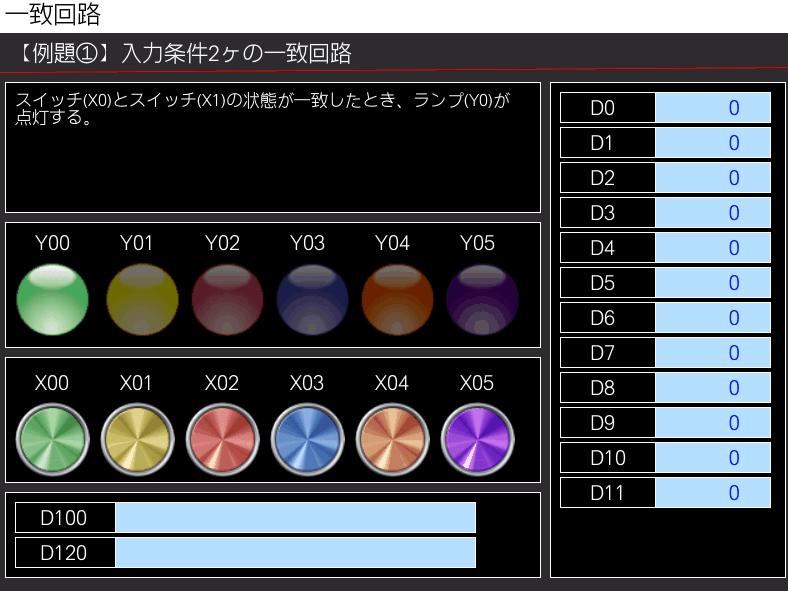Toggle the green X00 switch

click(52, 440)
